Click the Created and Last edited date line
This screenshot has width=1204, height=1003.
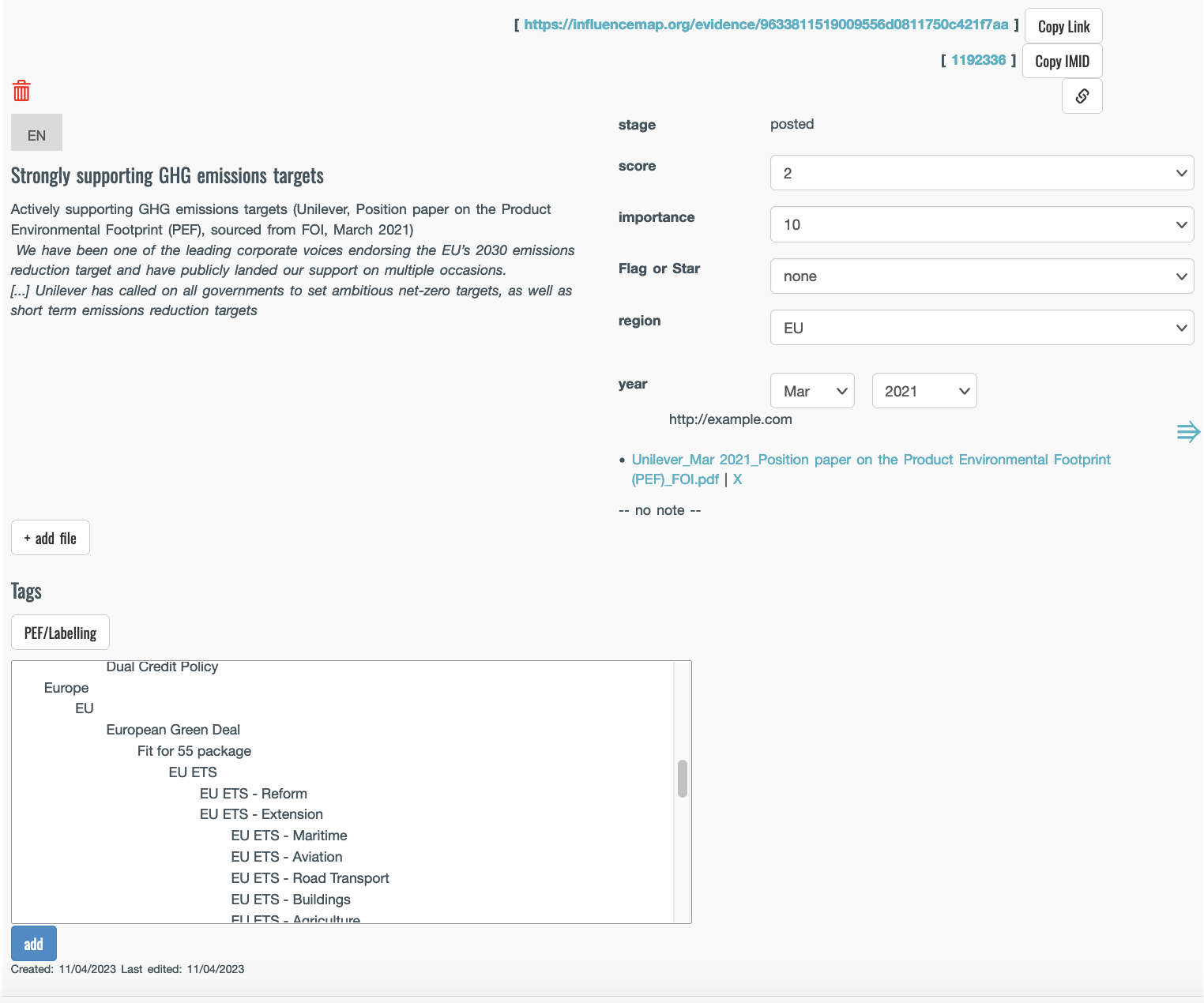click(x=127, y=969)
